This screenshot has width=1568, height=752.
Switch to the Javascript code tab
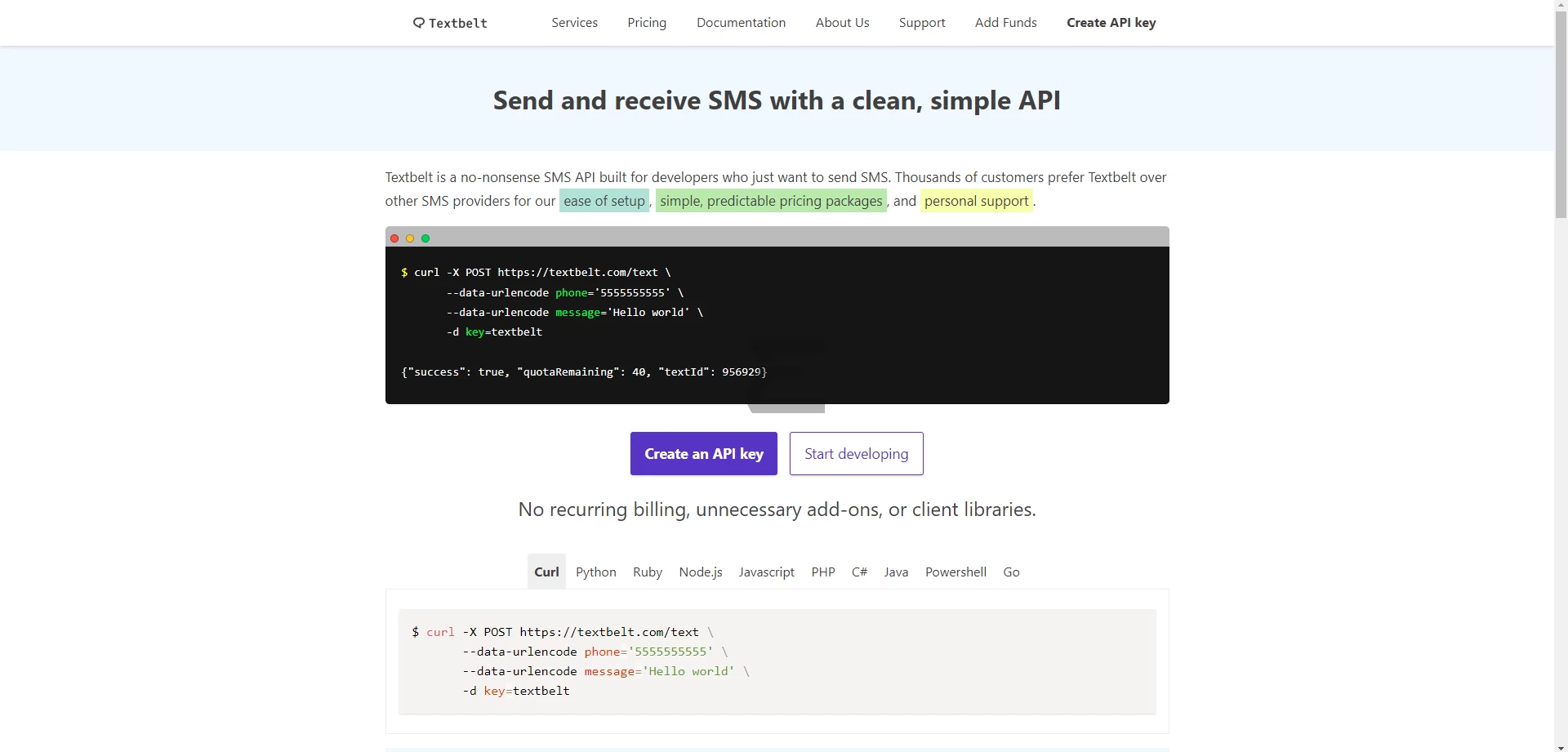point(766,572)
